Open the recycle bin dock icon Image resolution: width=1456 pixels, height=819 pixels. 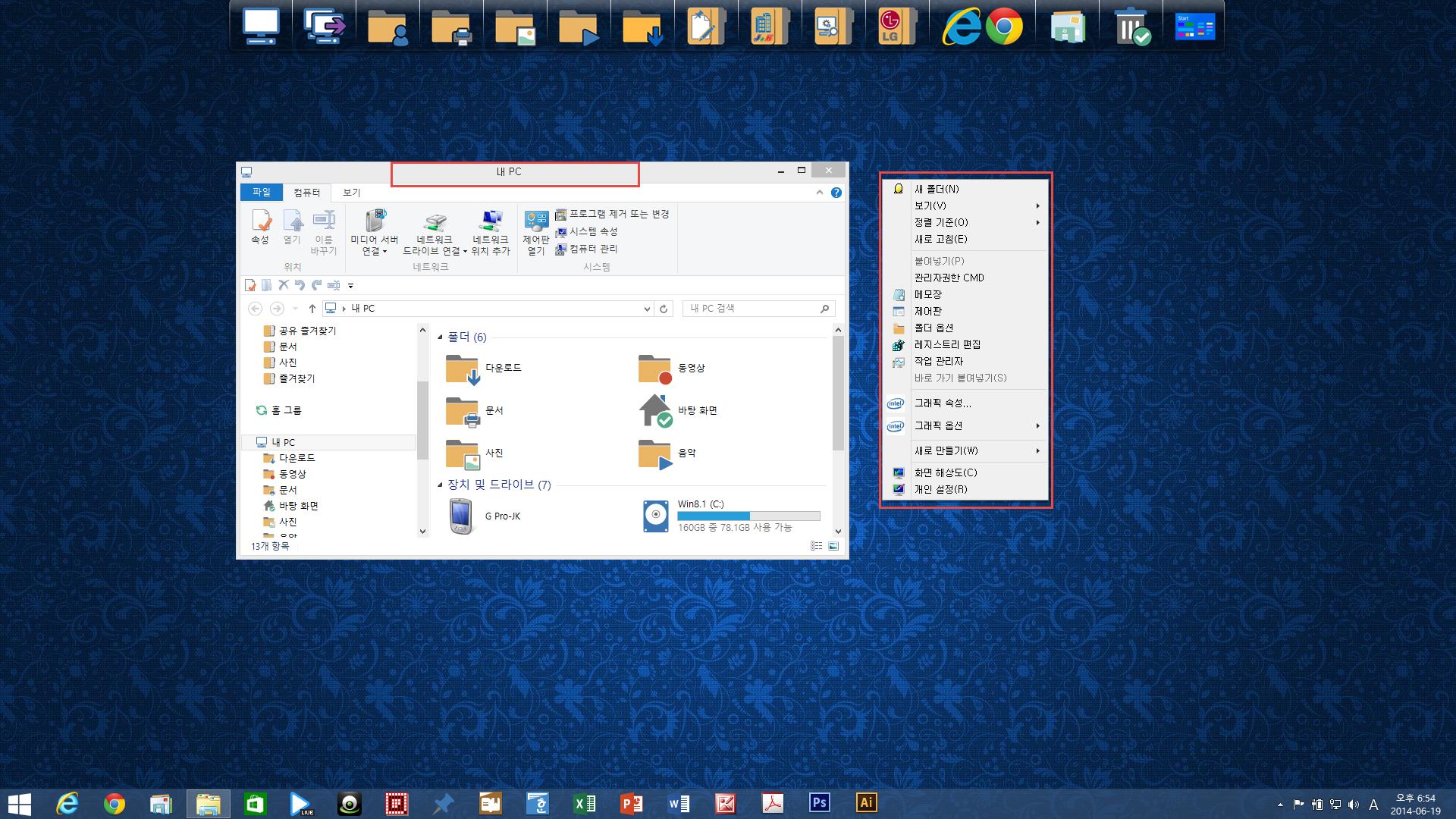1132,27
